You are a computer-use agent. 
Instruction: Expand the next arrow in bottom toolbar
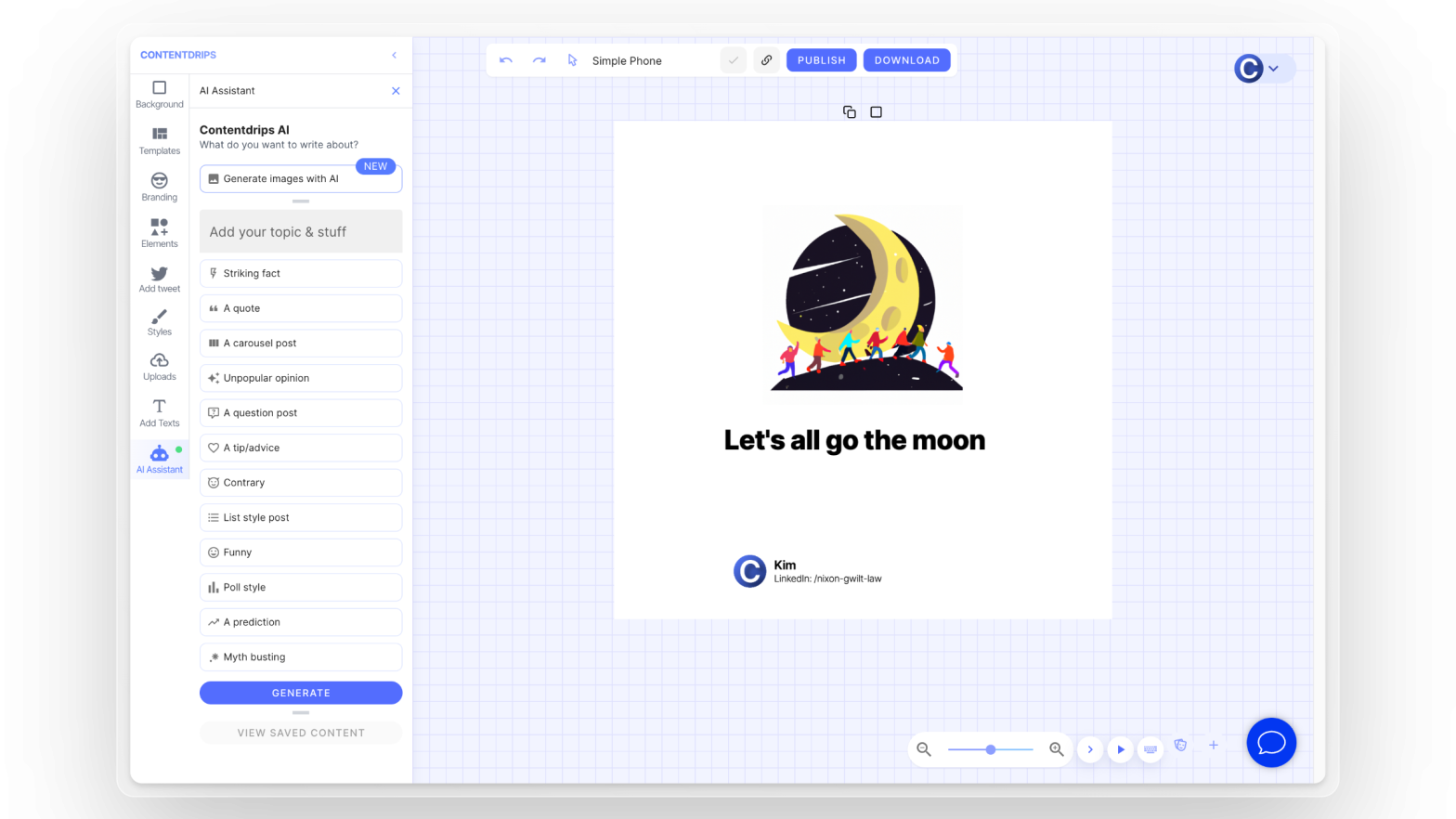point(1090,749)
